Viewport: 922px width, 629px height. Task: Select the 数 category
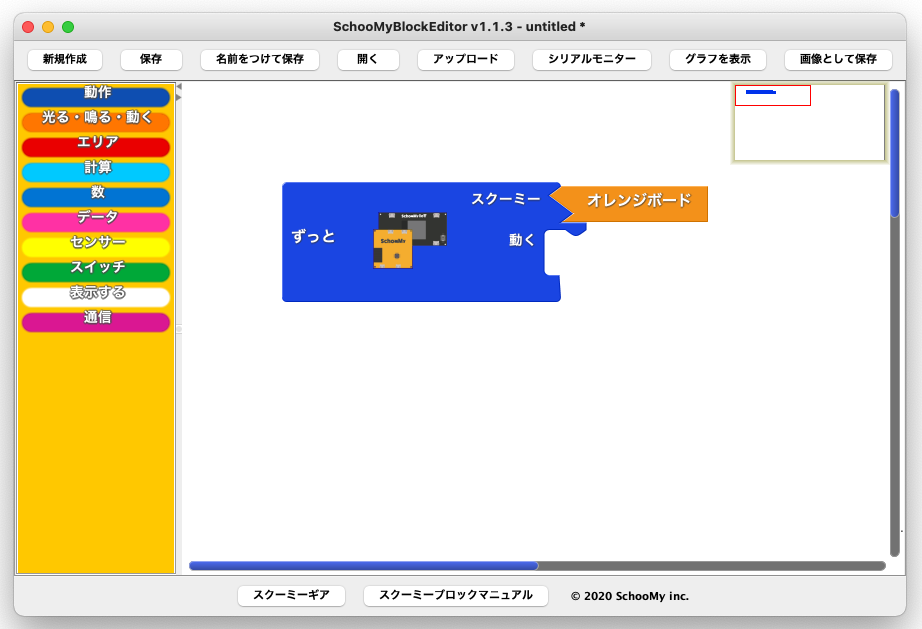click(96, 196)
